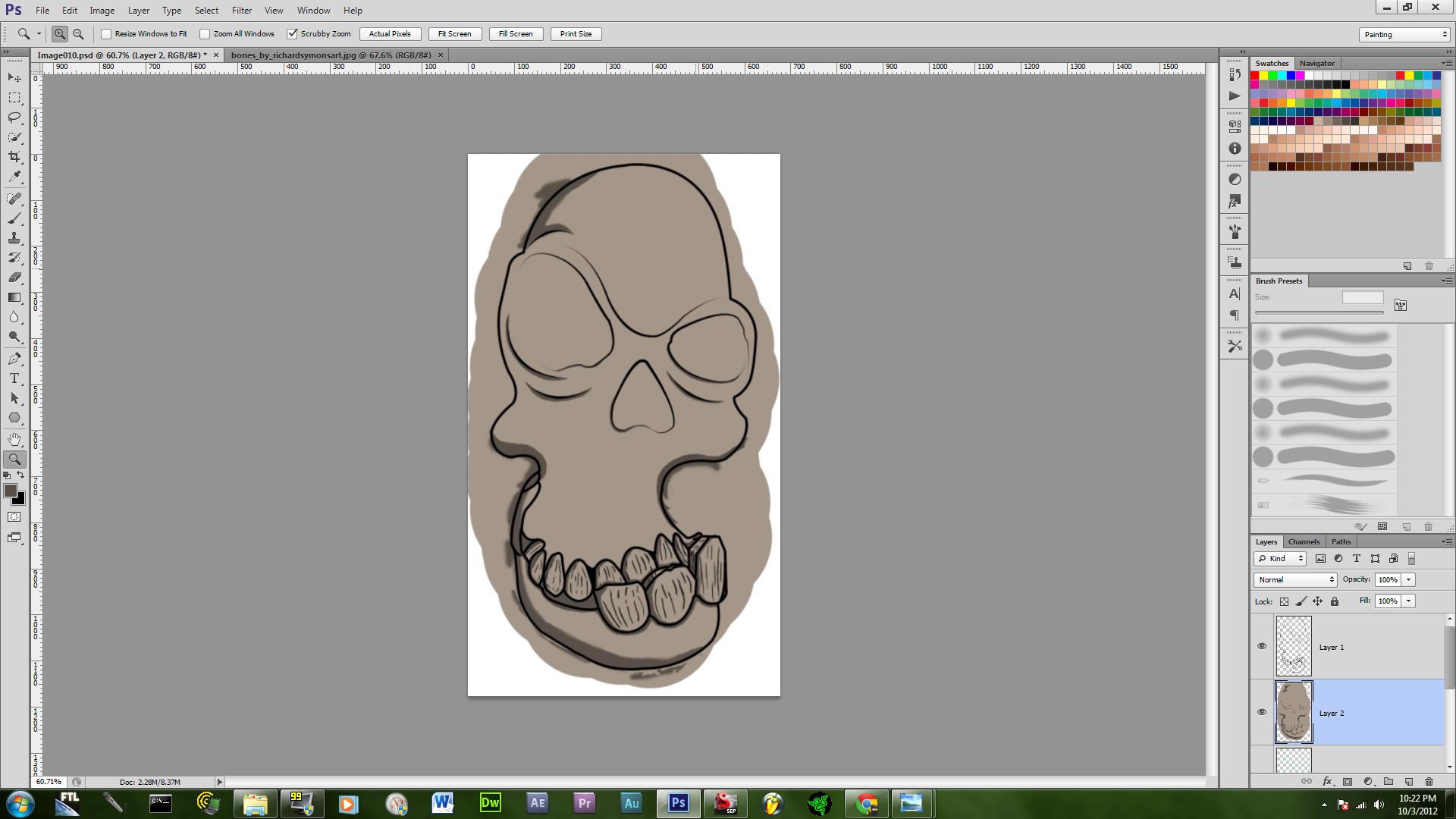Hide Layer 1 with eye icon
Image resolution: width=1456 pixels, height=819 pixels.
point(1262,646)
